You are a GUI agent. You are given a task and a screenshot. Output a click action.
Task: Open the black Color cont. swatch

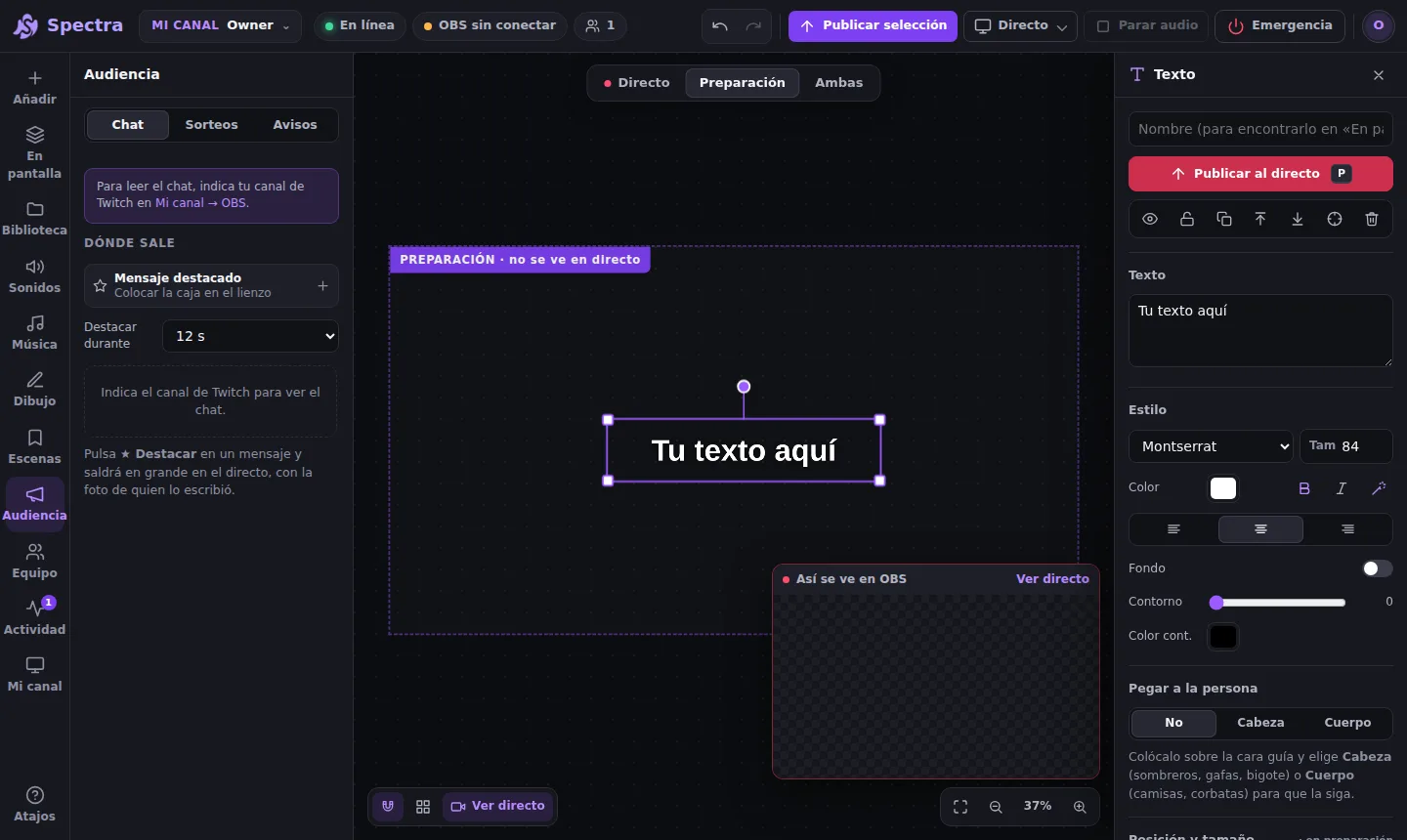coord(1223,637)
